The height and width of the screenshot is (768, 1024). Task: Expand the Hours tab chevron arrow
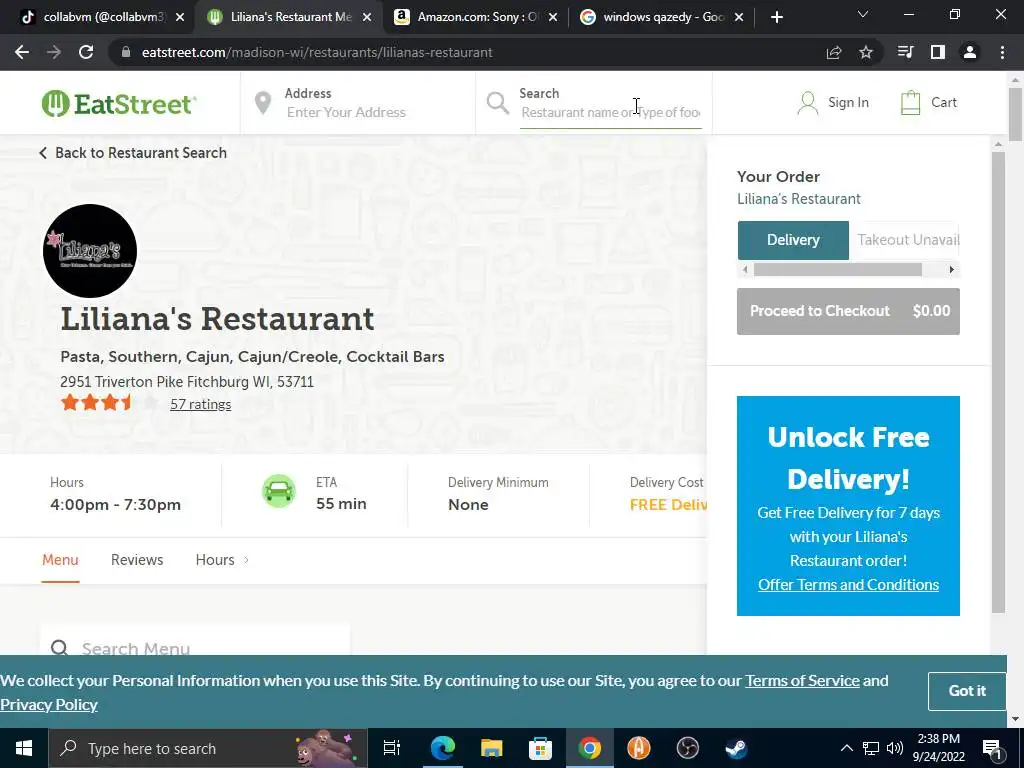tap(246, 560)
